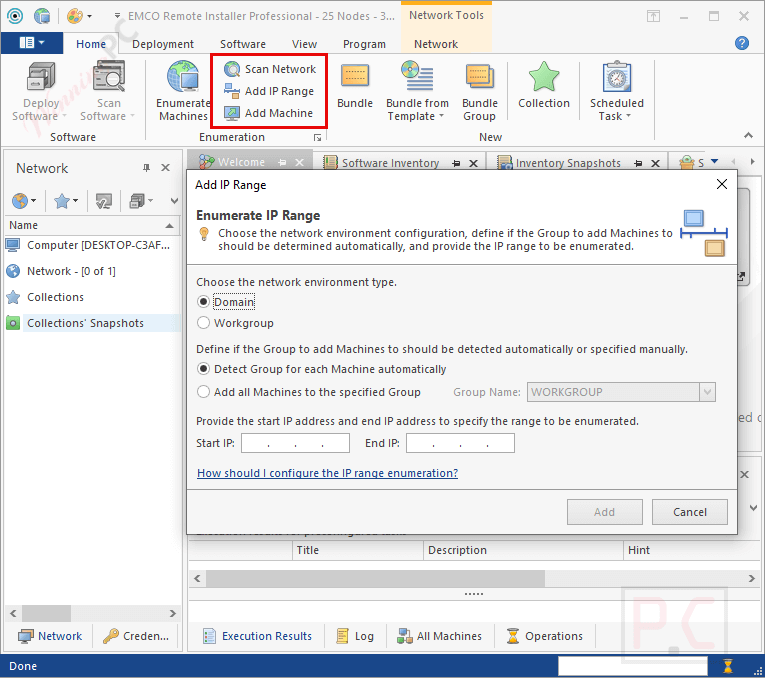Click the results horizontal scrollbar thumb
Viewport: 765px width, 678px height.
tap(375, 578)
